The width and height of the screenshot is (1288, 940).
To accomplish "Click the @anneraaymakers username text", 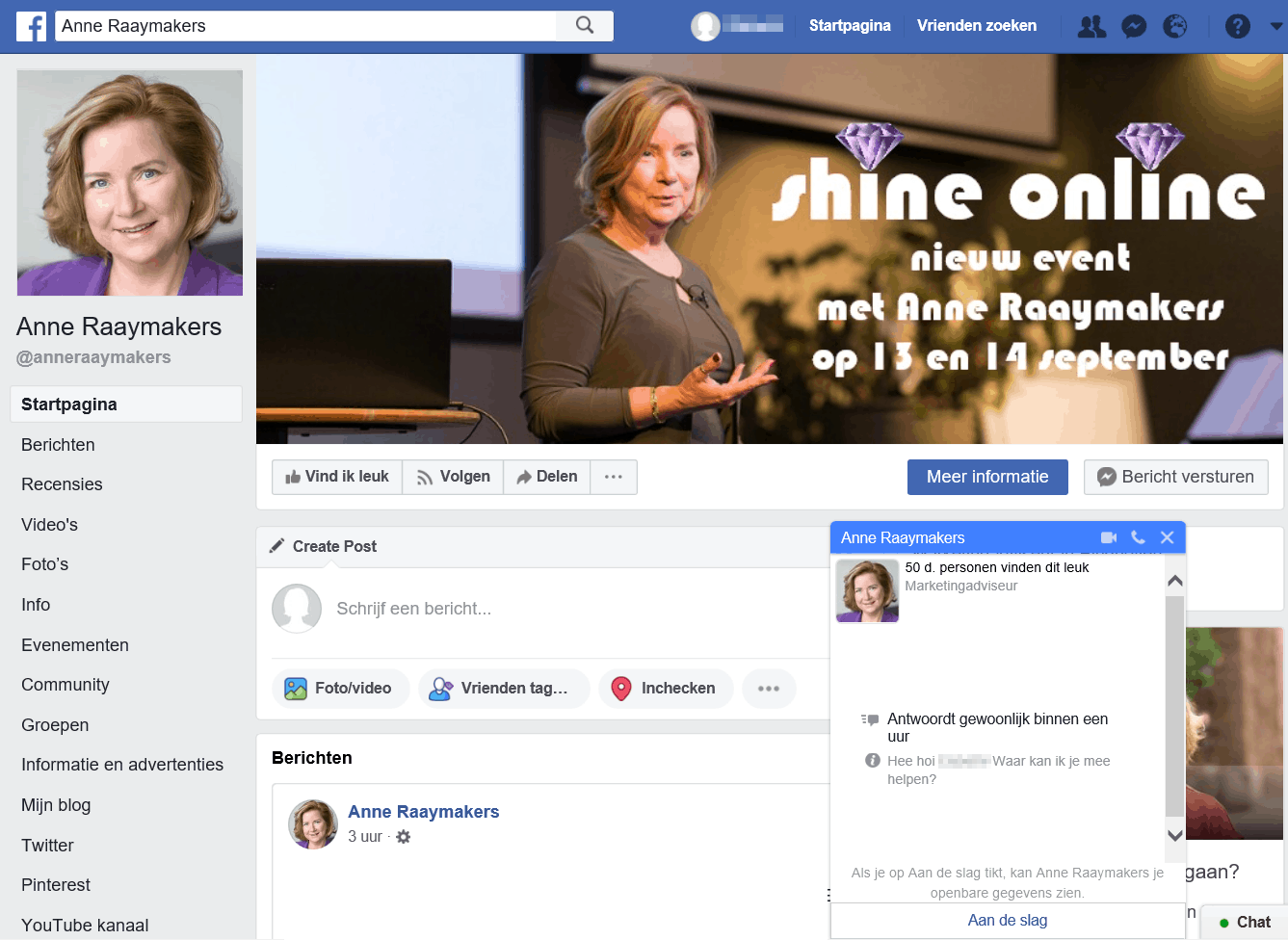I will pos(93,357).
